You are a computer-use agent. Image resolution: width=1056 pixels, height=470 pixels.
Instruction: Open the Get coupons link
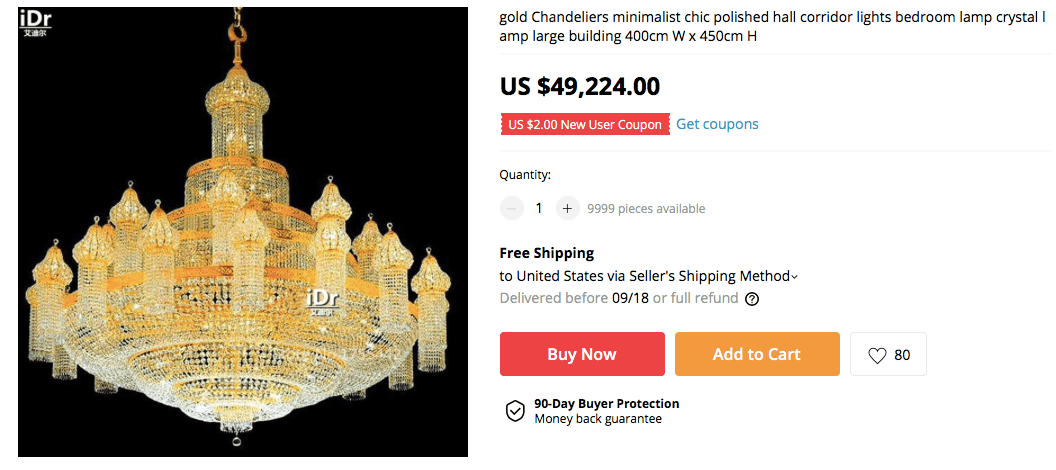point(717,124)
